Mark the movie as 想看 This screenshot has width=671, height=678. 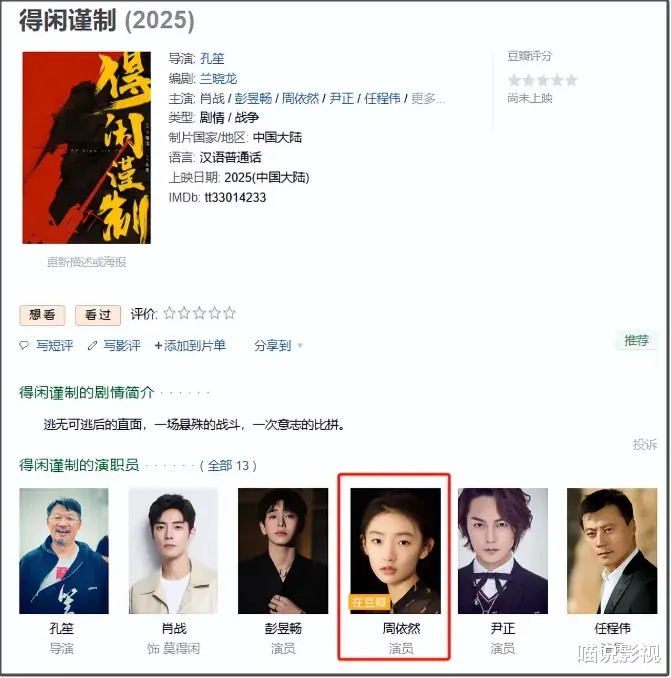[x=42, y=315]
